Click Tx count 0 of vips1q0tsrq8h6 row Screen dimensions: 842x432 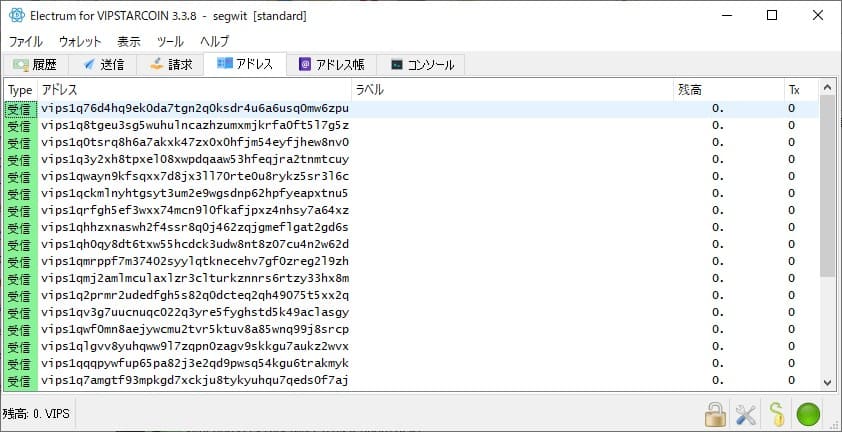point(792,143)
